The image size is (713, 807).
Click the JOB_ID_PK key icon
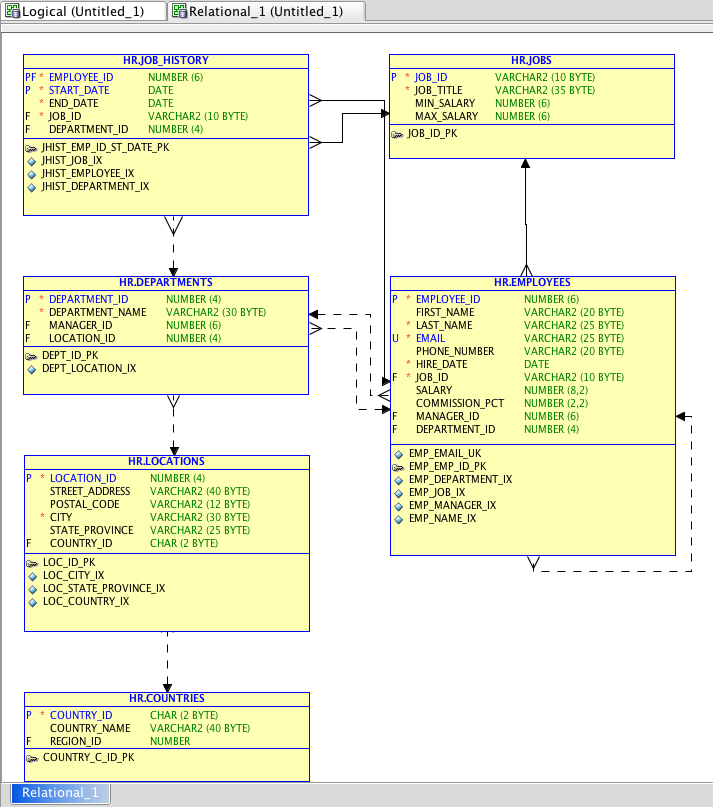tap(397, 134)
